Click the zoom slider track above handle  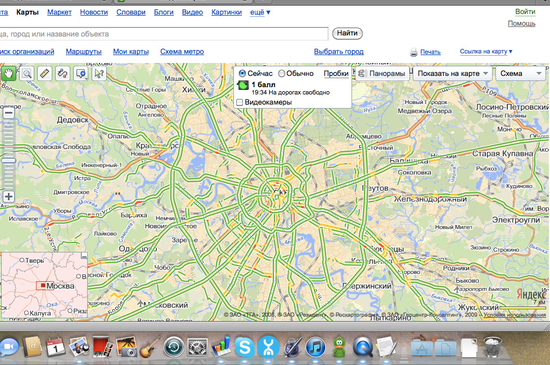pyautogui.click(x=8, y=139)
